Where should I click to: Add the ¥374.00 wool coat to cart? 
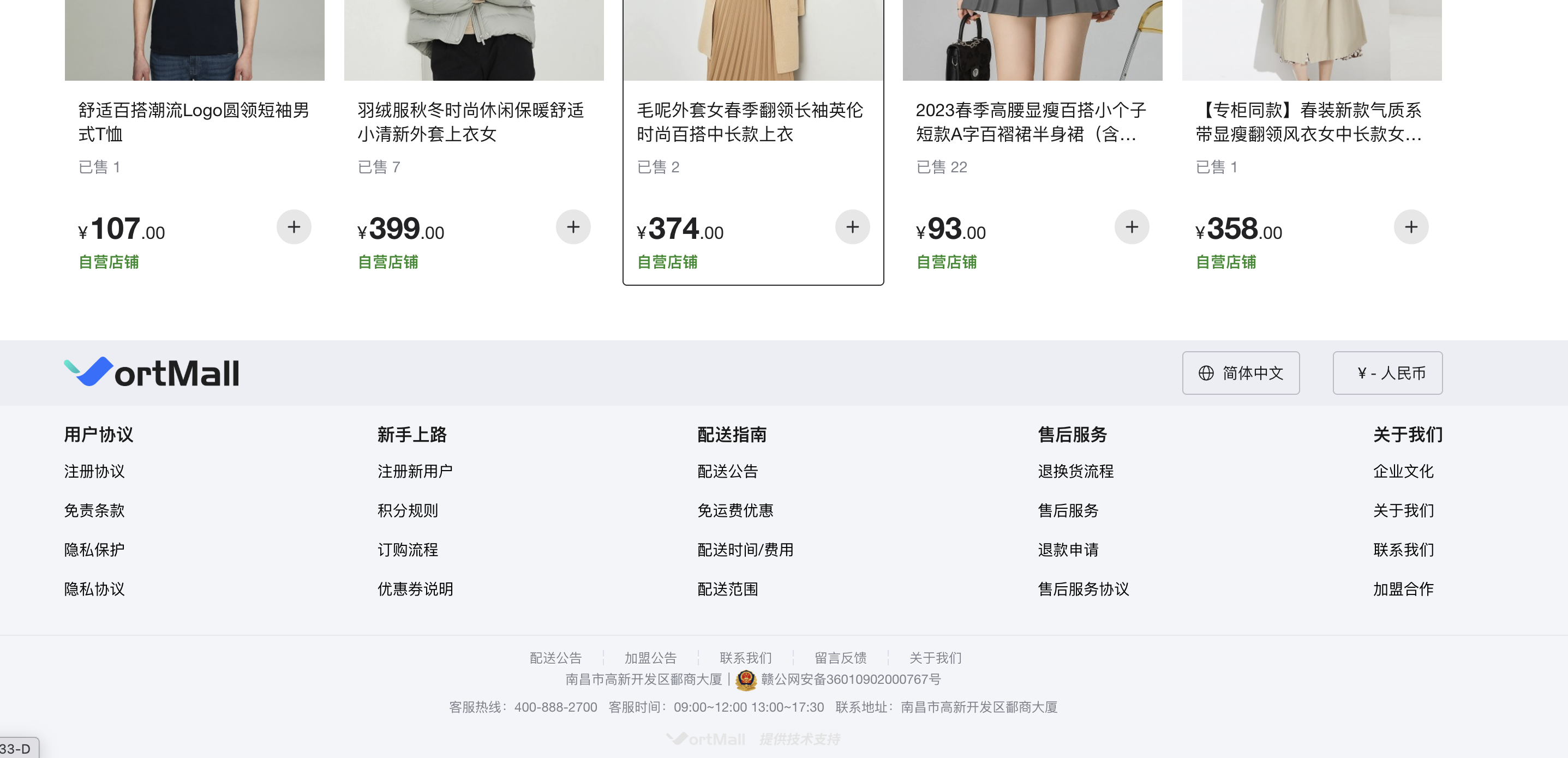coord(853,227)
